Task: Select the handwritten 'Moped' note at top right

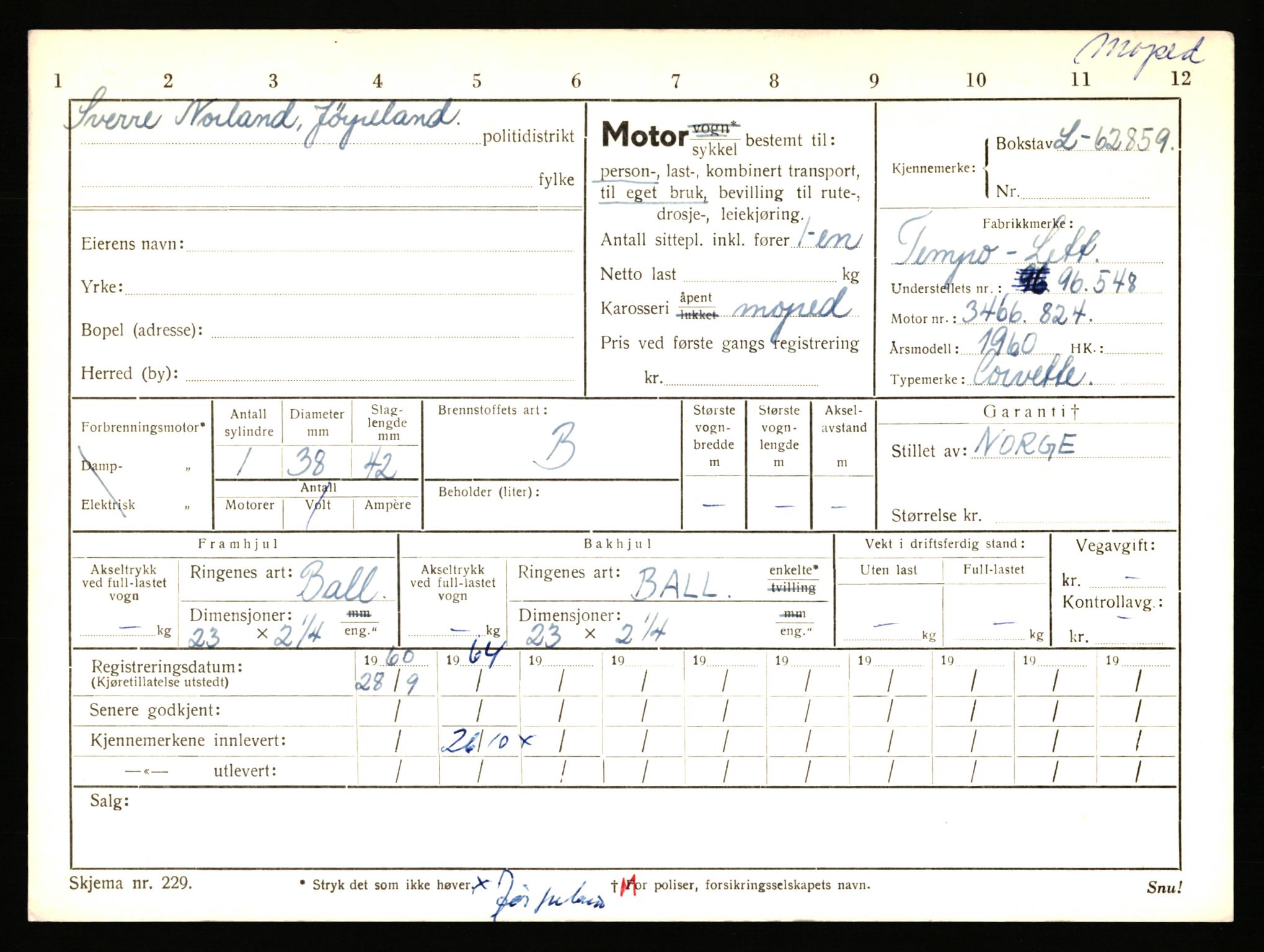Action: pyautogui.click(x=1139, y=57)
